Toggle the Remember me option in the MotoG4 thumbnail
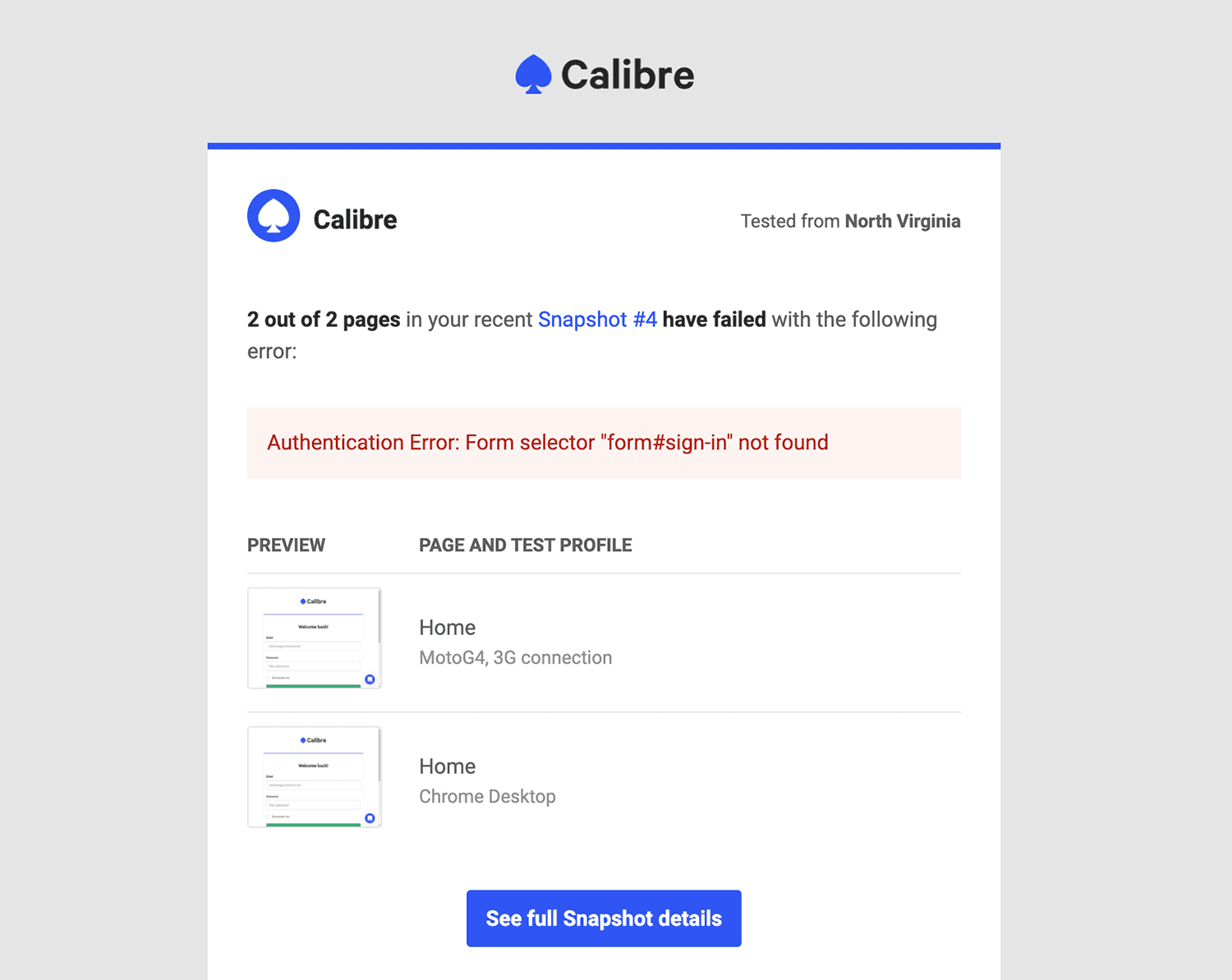 [x=269, y=677]
